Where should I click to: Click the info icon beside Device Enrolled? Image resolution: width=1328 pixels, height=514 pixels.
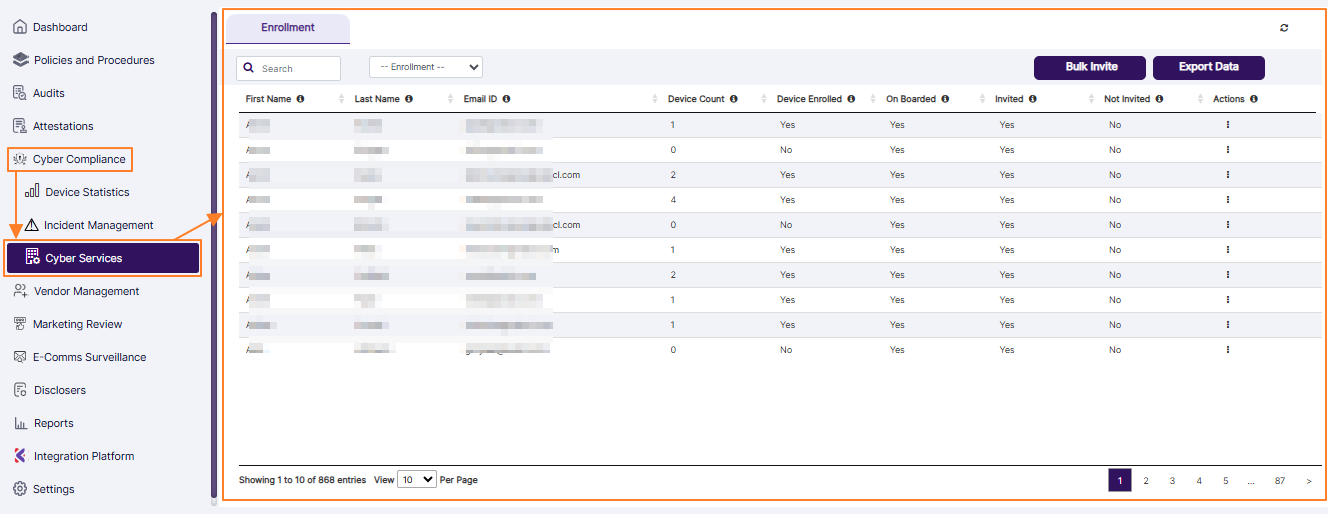tap(851, 99)
